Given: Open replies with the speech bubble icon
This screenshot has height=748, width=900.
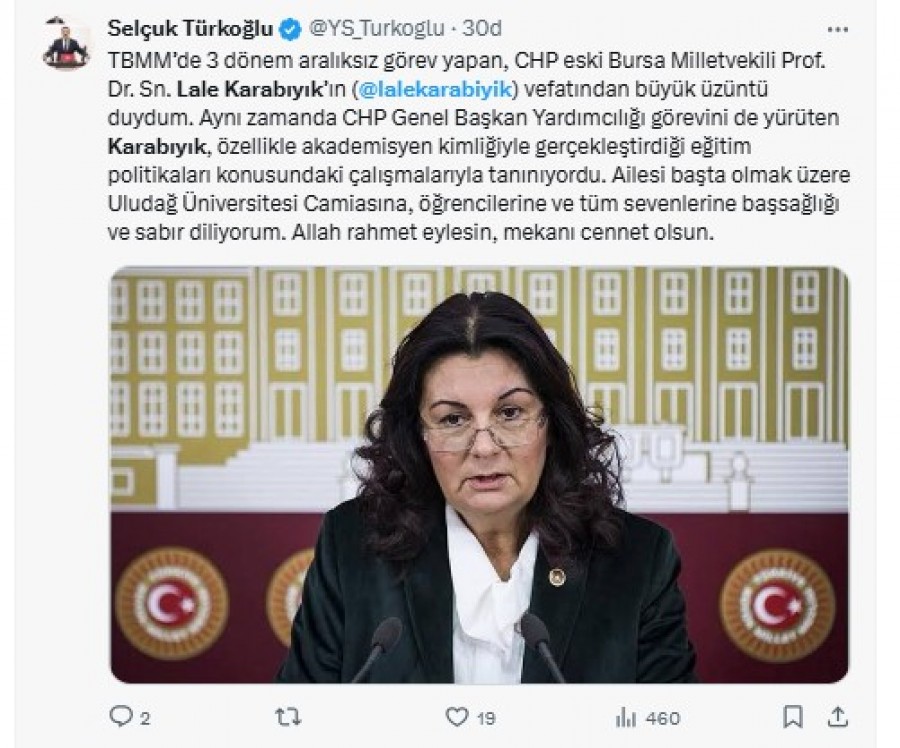Looking at the screenshot, I should [x=121, y=716].
